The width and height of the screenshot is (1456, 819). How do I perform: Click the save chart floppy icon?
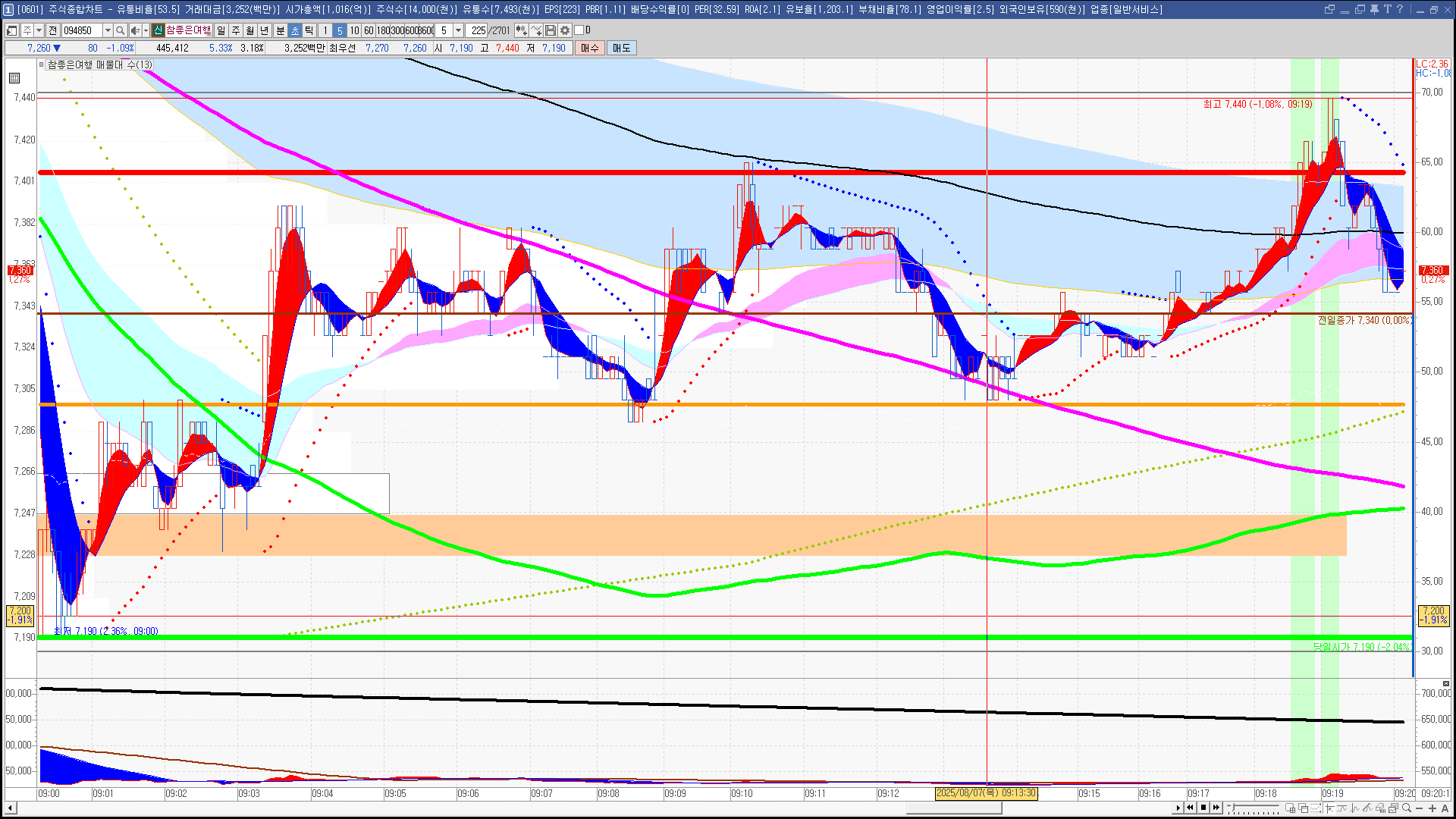point(551,30)
